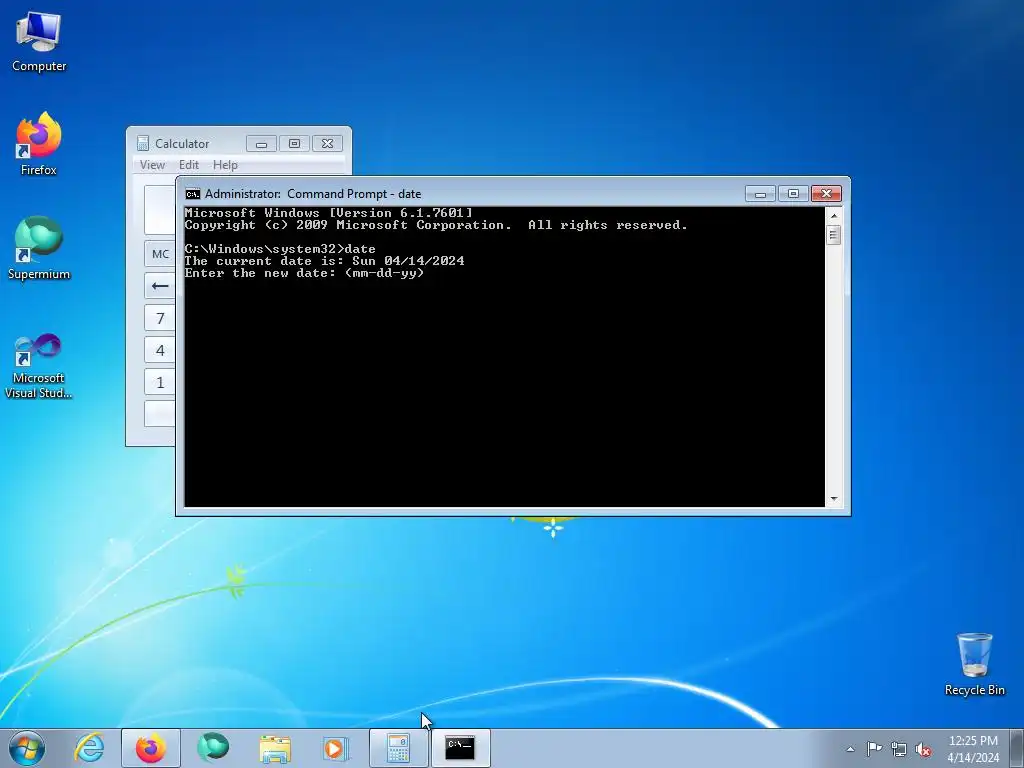
Task: Select the Recycle Bin icon
Action: pos(974,664)
